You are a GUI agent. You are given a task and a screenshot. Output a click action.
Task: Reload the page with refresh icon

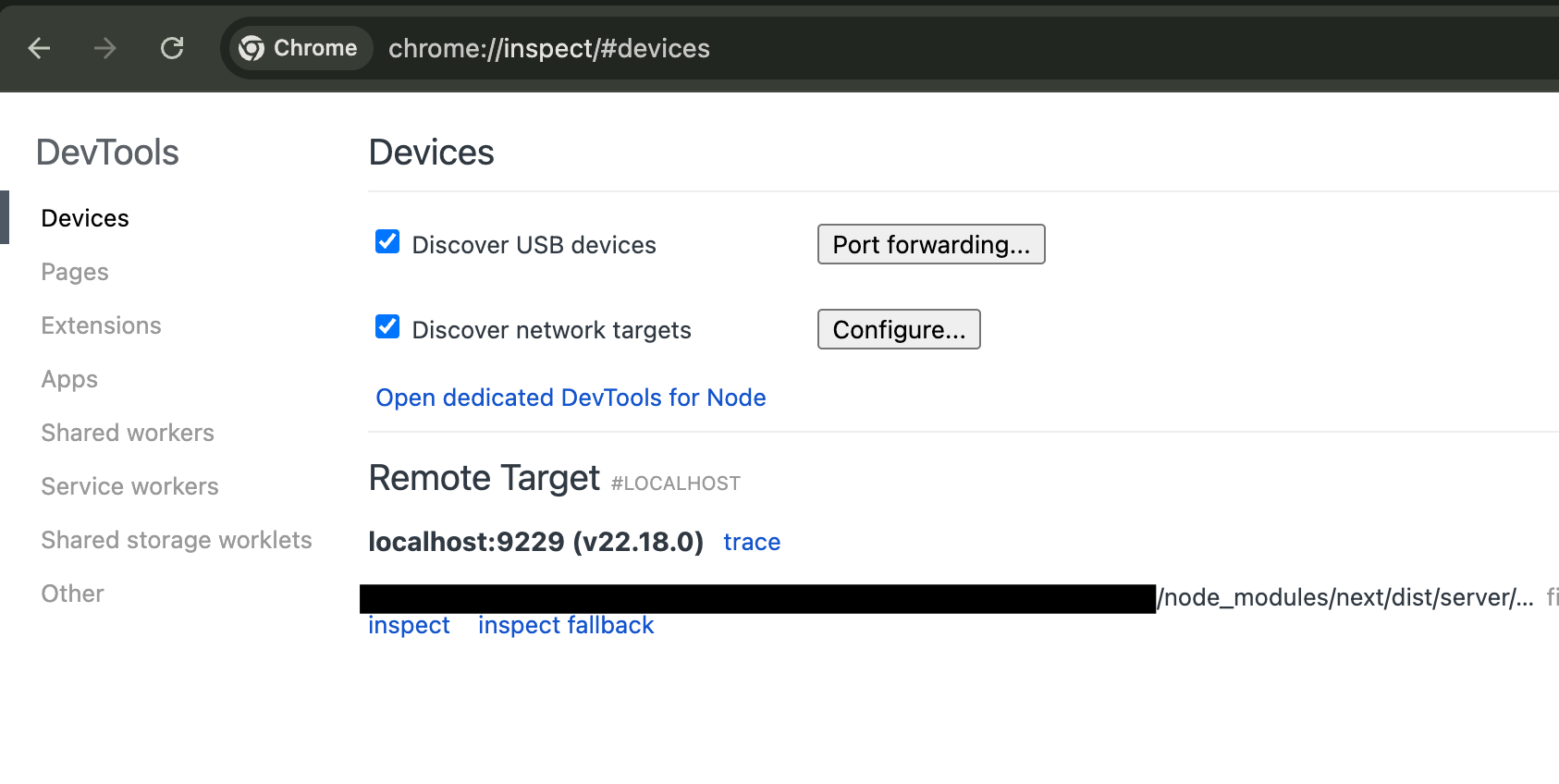pos(172,48)
